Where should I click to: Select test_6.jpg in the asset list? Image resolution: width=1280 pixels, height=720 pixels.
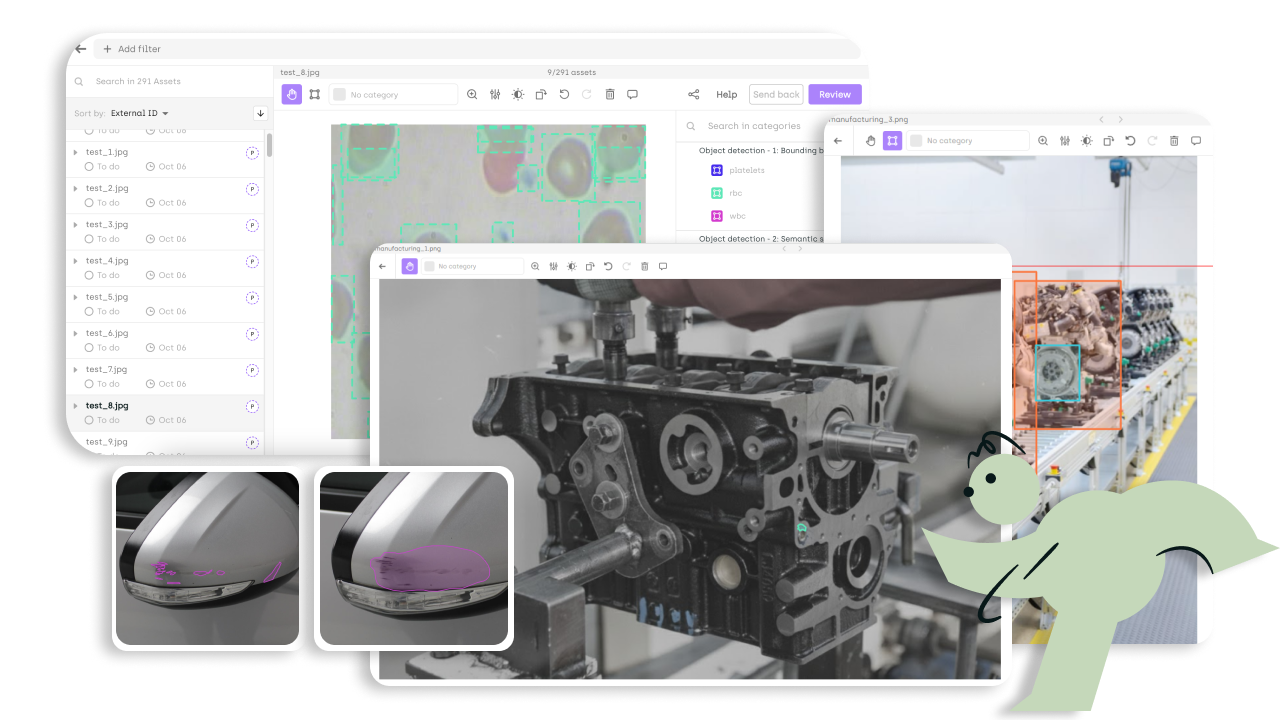pos(166,340)
